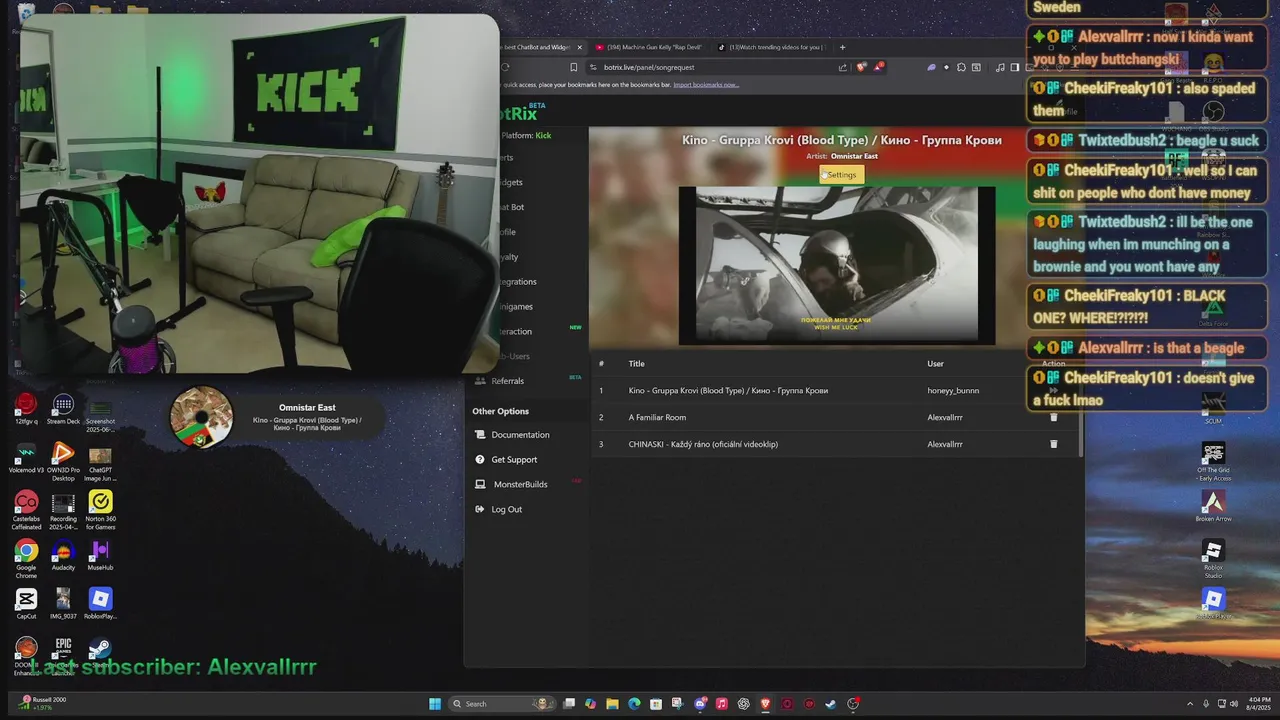Open the yellow Settings button for song requests
The height and width of the screenshot is (720, 1280).
pyautogui.click(x=841, y=175)
